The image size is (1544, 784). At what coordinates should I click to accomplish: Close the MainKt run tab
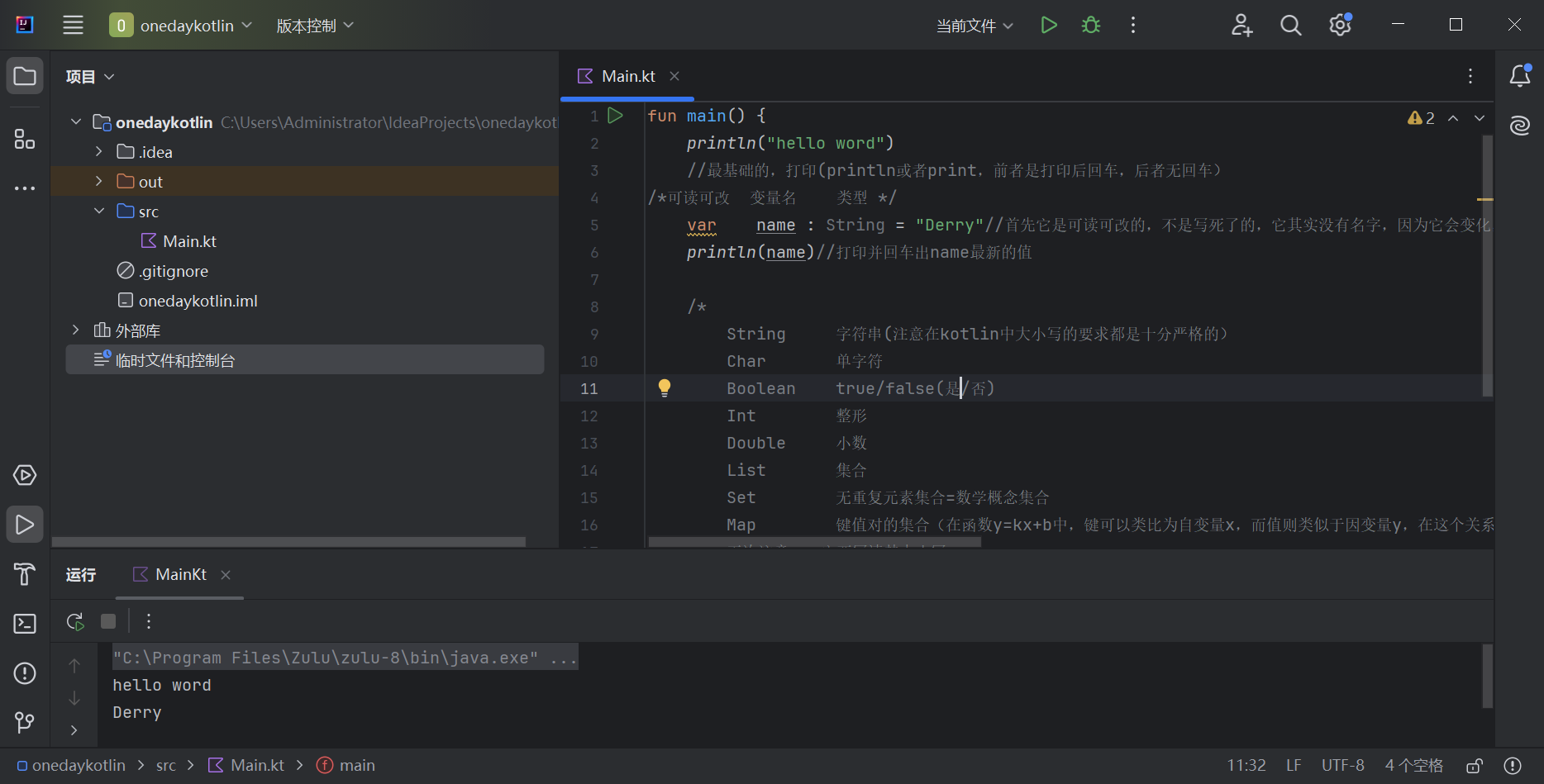pos(226,574)
